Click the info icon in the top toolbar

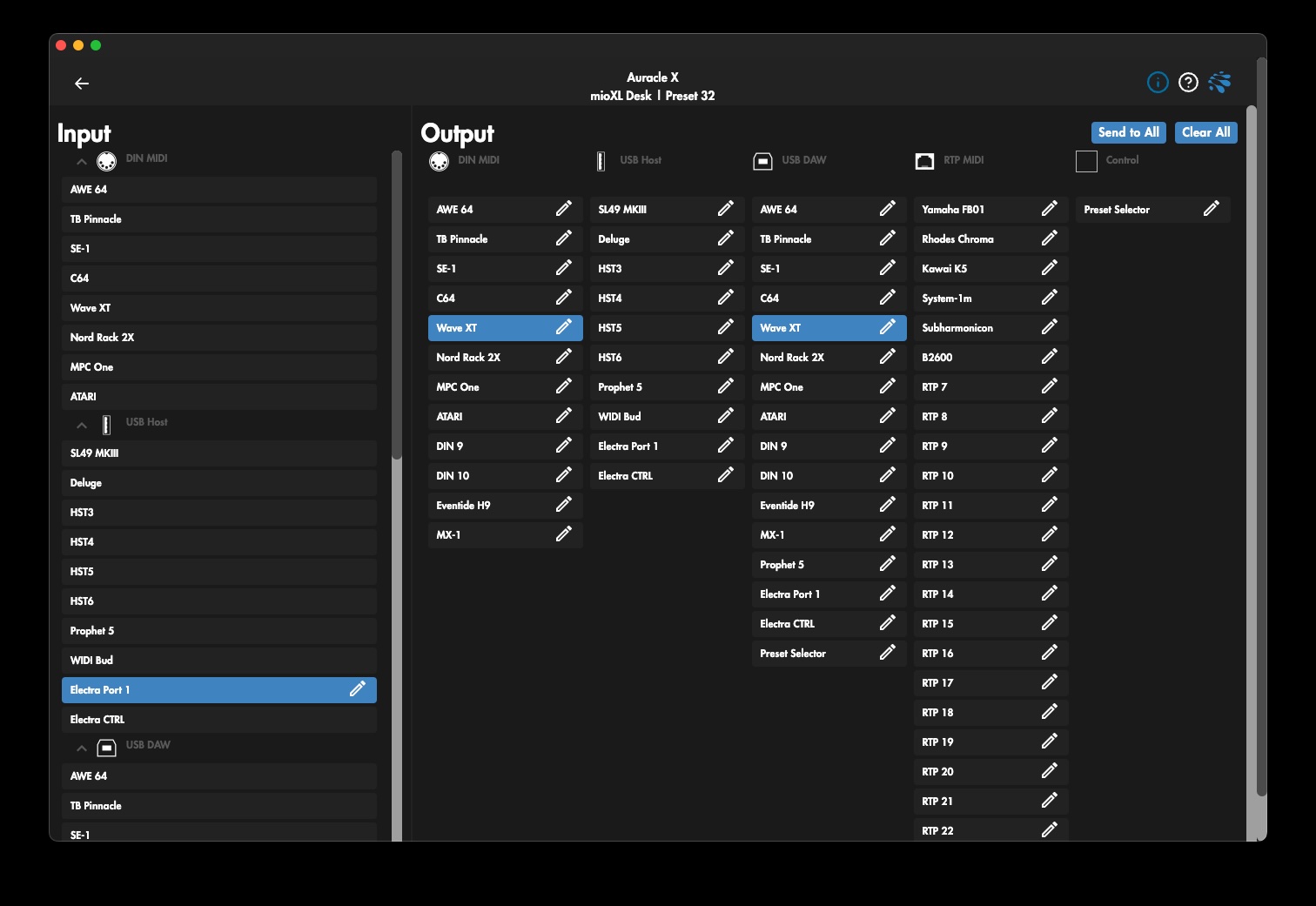[1157, 82]
